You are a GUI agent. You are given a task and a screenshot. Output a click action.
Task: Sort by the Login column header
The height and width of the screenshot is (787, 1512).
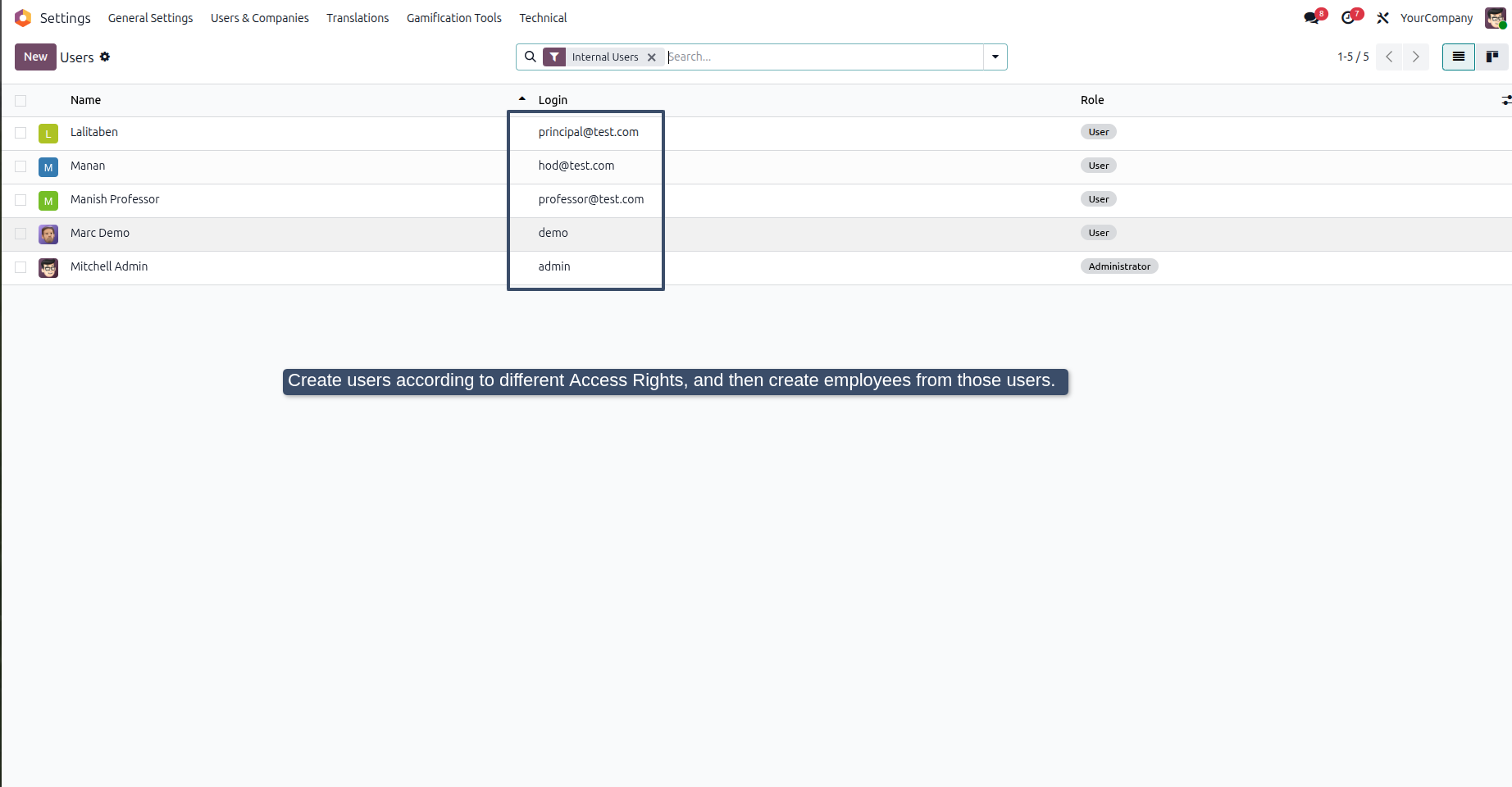(553, 100)
